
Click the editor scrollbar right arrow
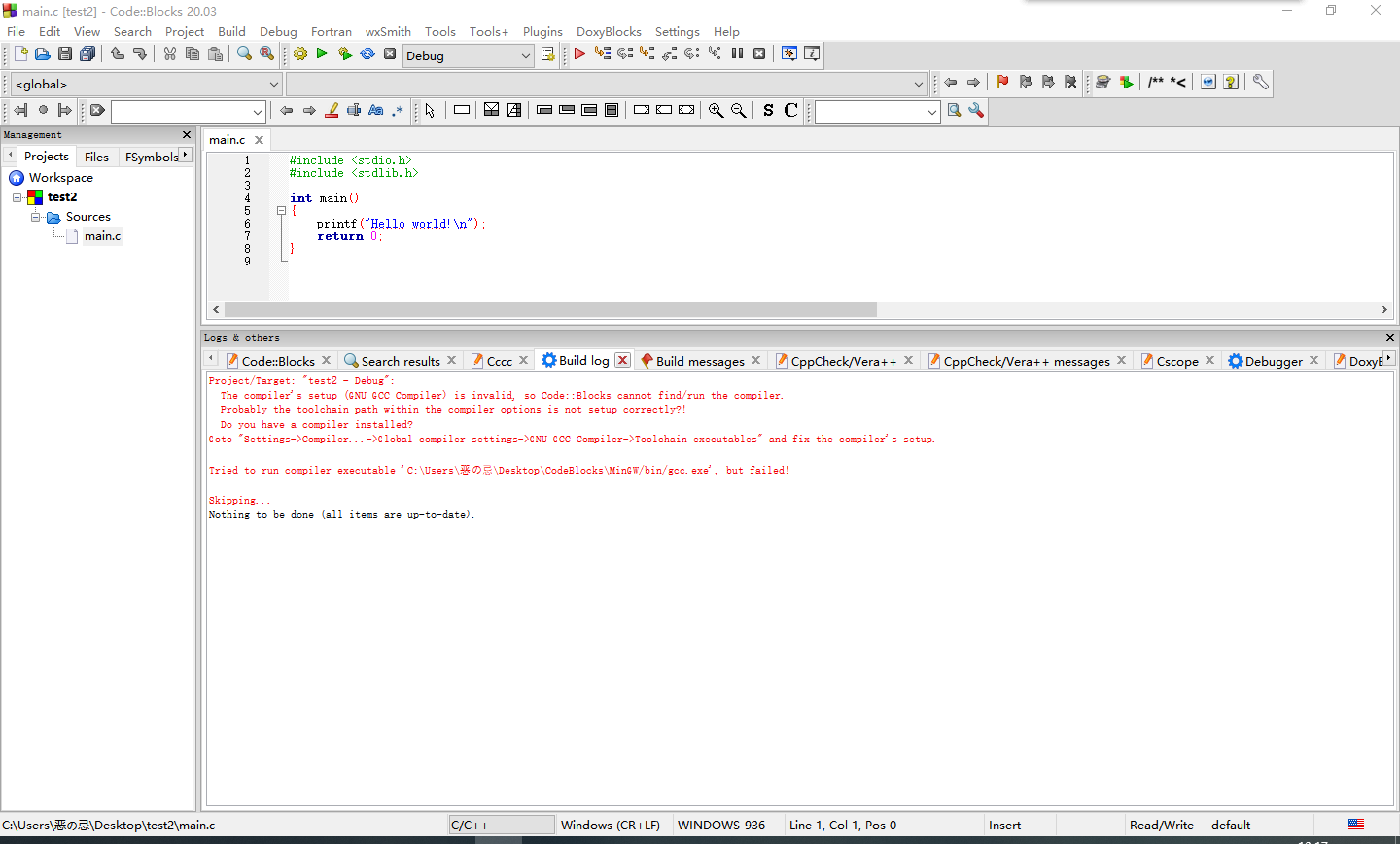tap(1383, 310)
